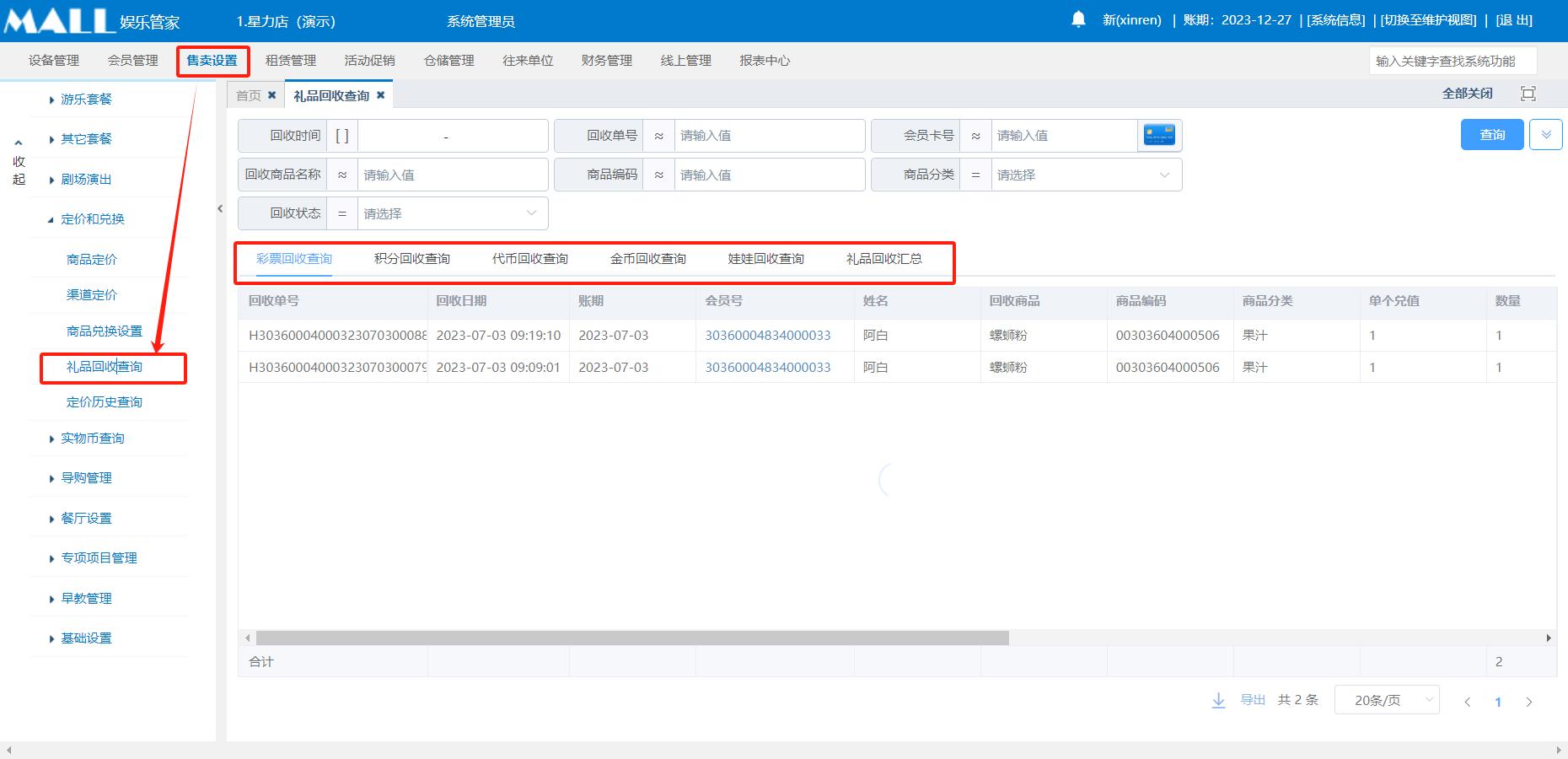
Task: Click [切换至维护视图] link
Action: pos(1429,20)
